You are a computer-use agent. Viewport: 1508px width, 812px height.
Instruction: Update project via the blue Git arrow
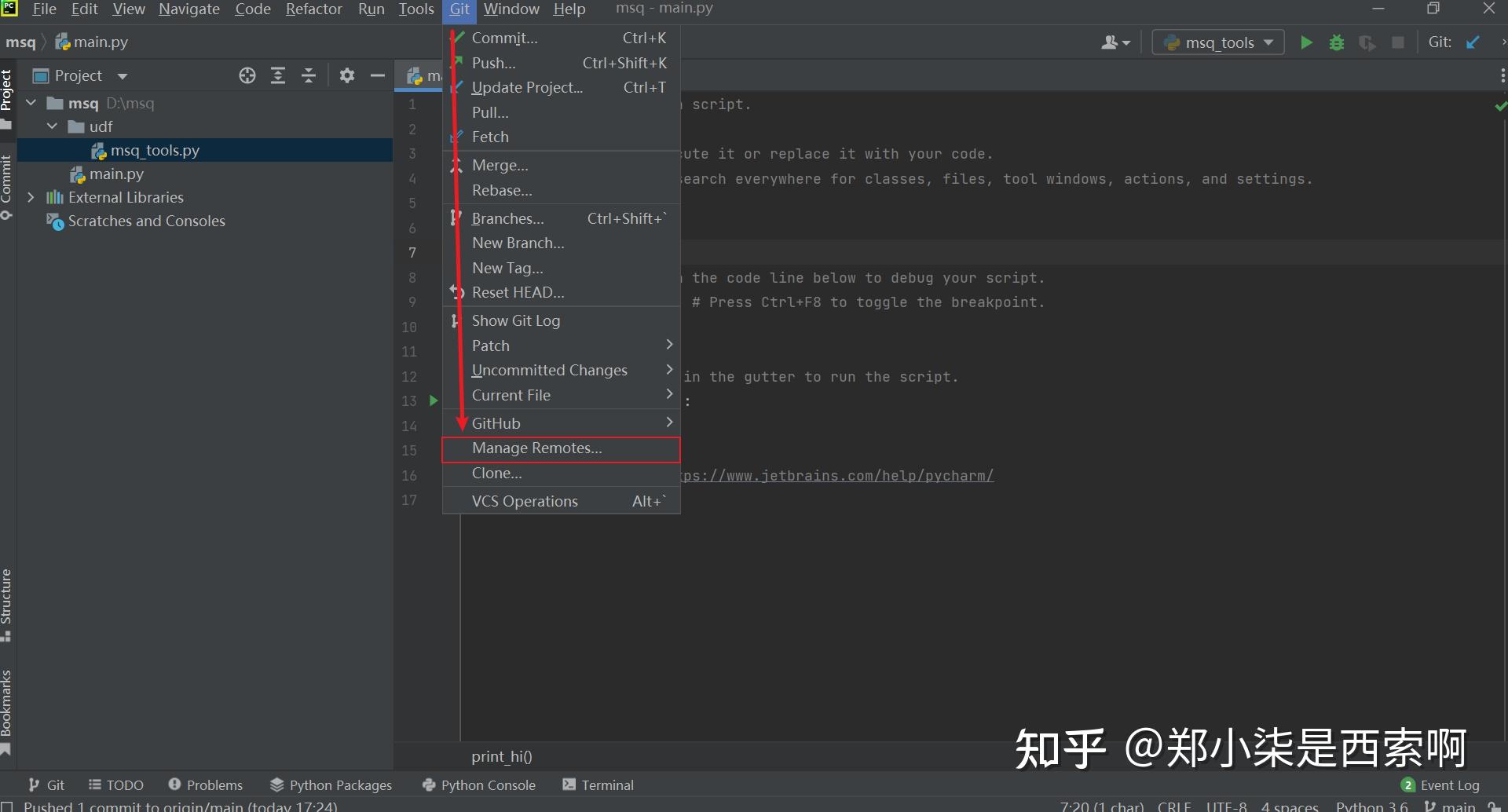(1473, 42)
